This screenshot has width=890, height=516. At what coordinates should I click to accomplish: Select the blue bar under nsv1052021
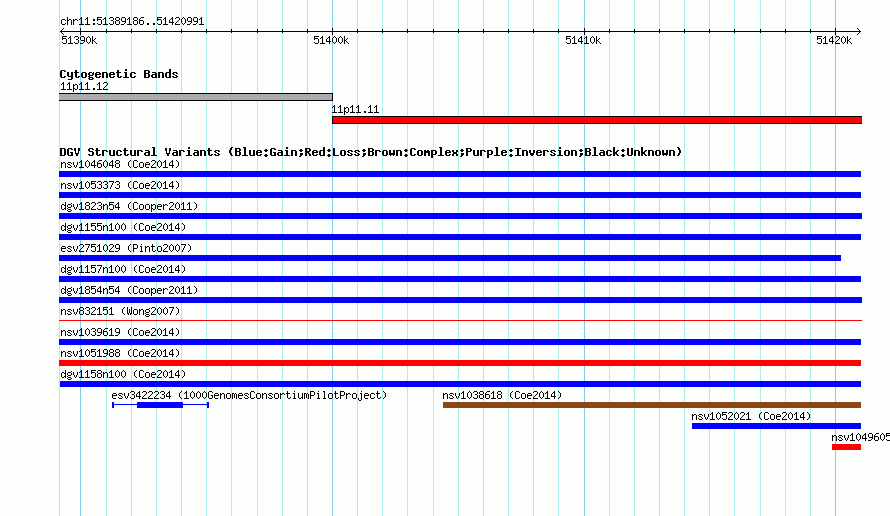[x=776, y=426]
